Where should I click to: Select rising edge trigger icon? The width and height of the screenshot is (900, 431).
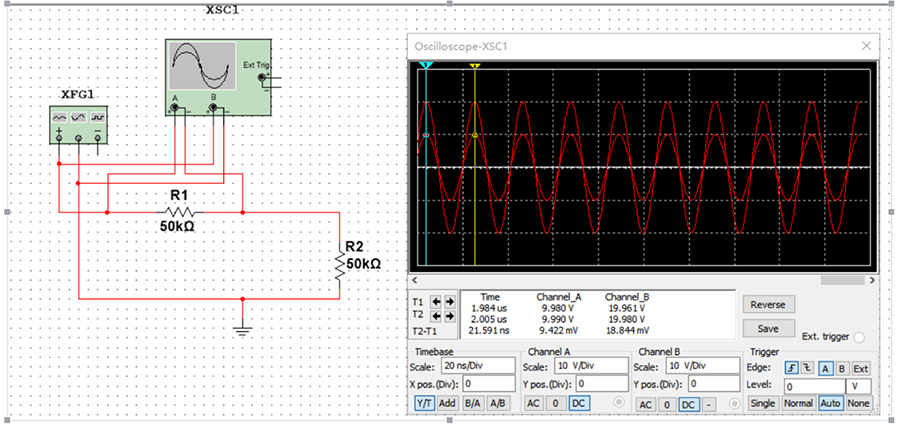(791, 368)
